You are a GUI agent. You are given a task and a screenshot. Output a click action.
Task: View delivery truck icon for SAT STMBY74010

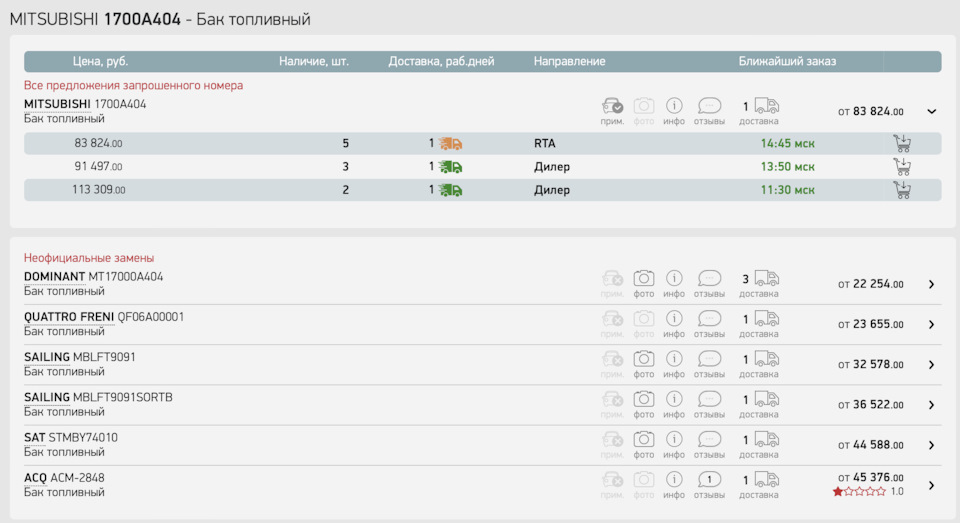click(x=766, y=439)
